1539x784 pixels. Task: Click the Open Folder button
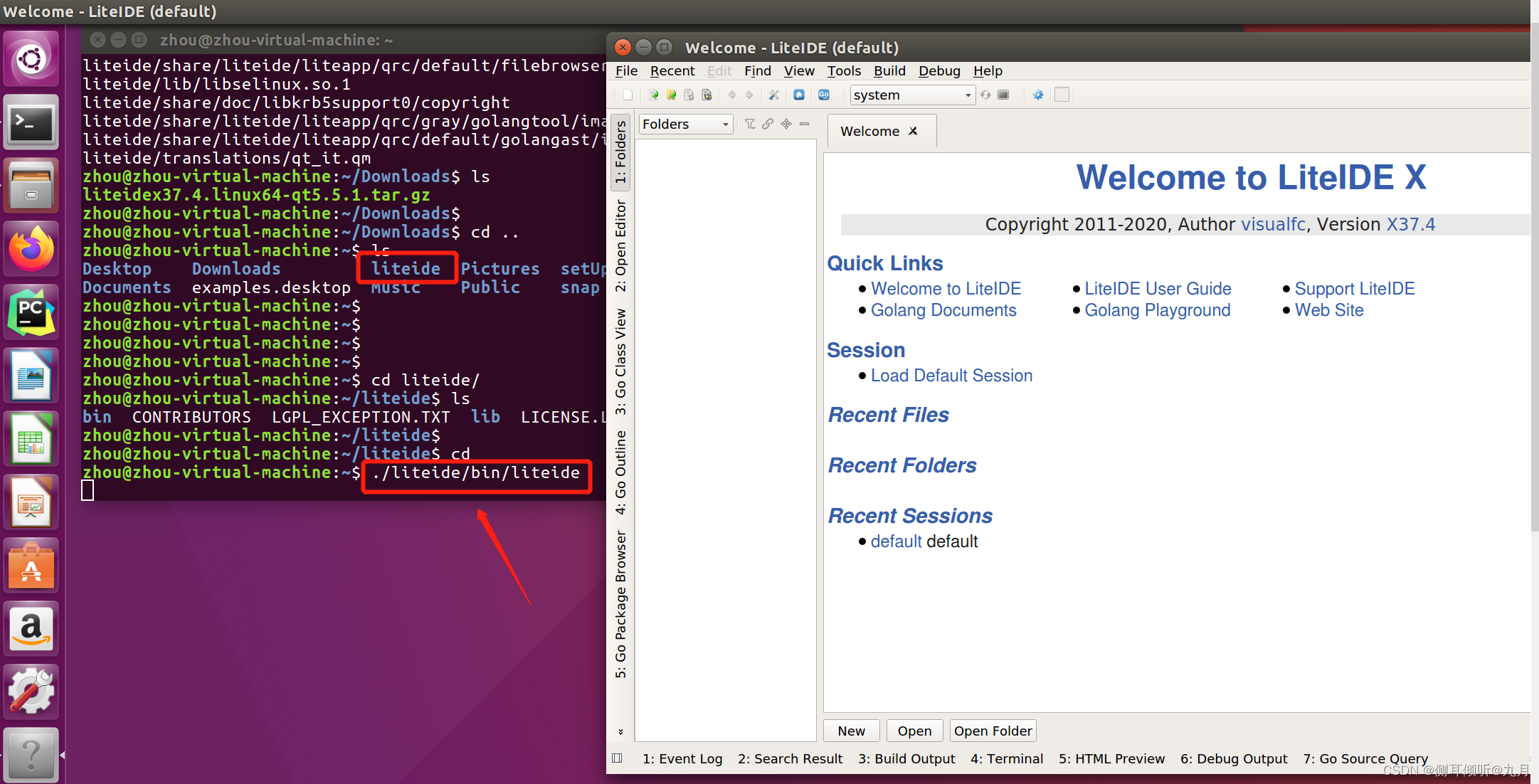click(x=993, y=731)
